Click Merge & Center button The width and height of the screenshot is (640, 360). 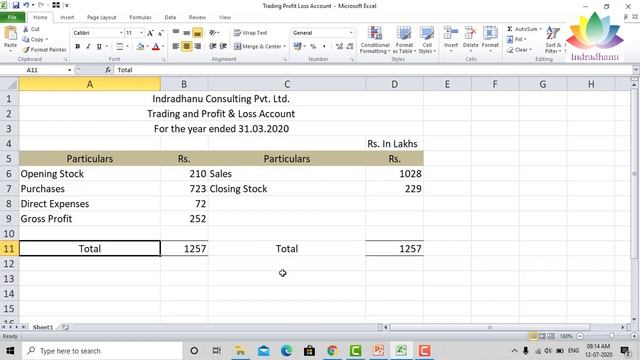257,47
